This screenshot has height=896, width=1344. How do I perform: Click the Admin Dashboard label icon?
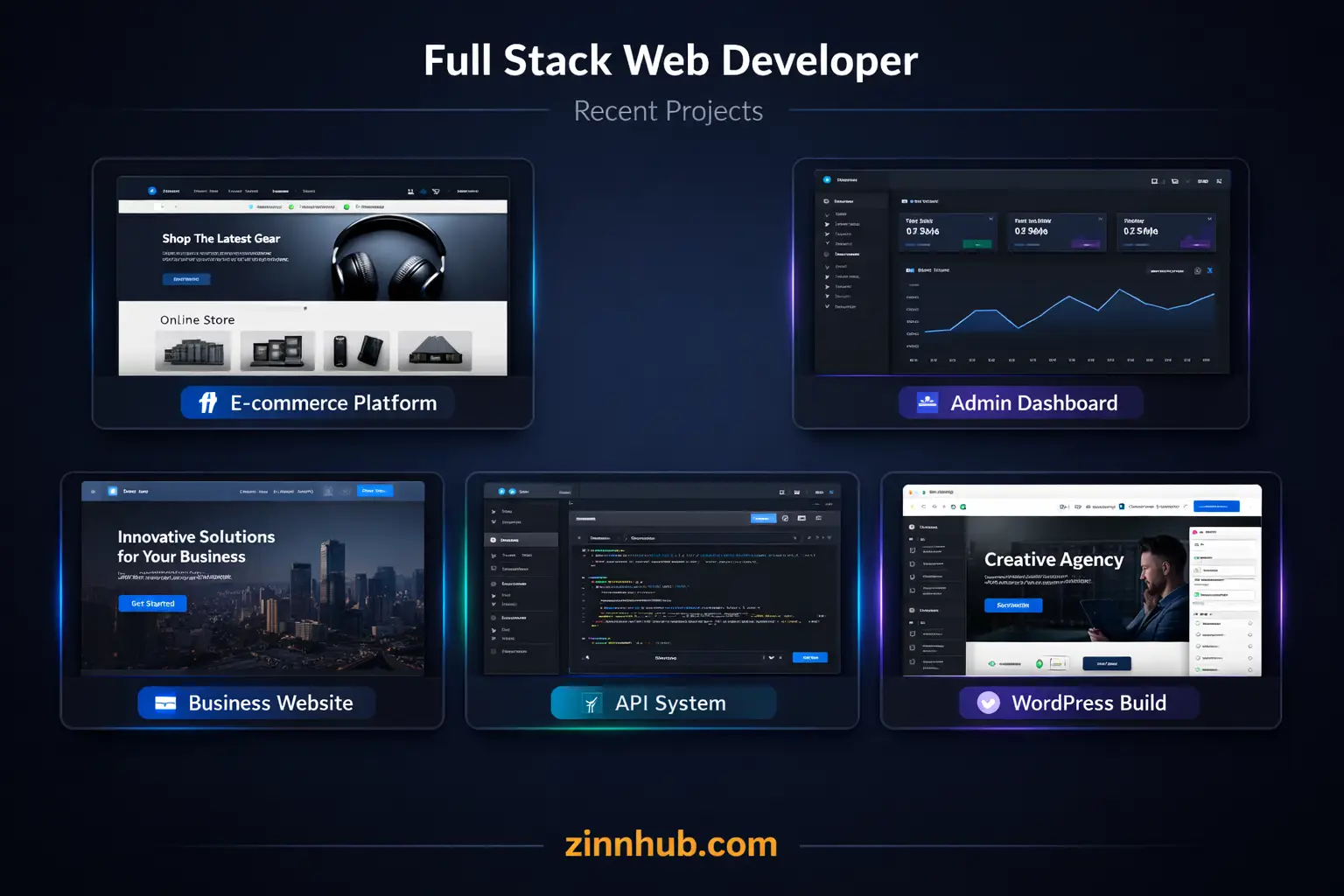point(927,402)
